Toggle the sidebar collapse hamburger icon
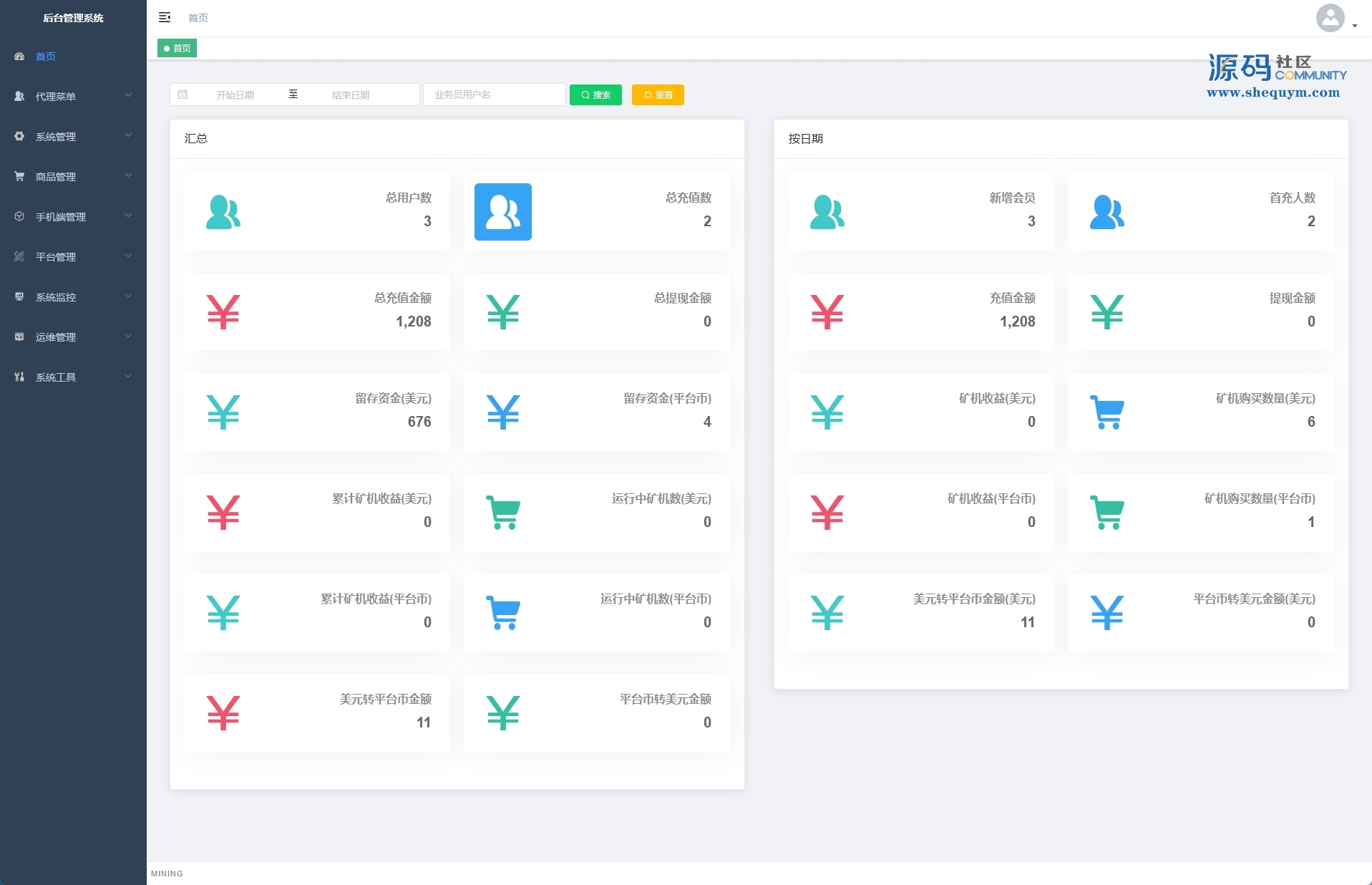Viewport: 1372px width, 885px height. pyautogui.click(x=165, y=17)
